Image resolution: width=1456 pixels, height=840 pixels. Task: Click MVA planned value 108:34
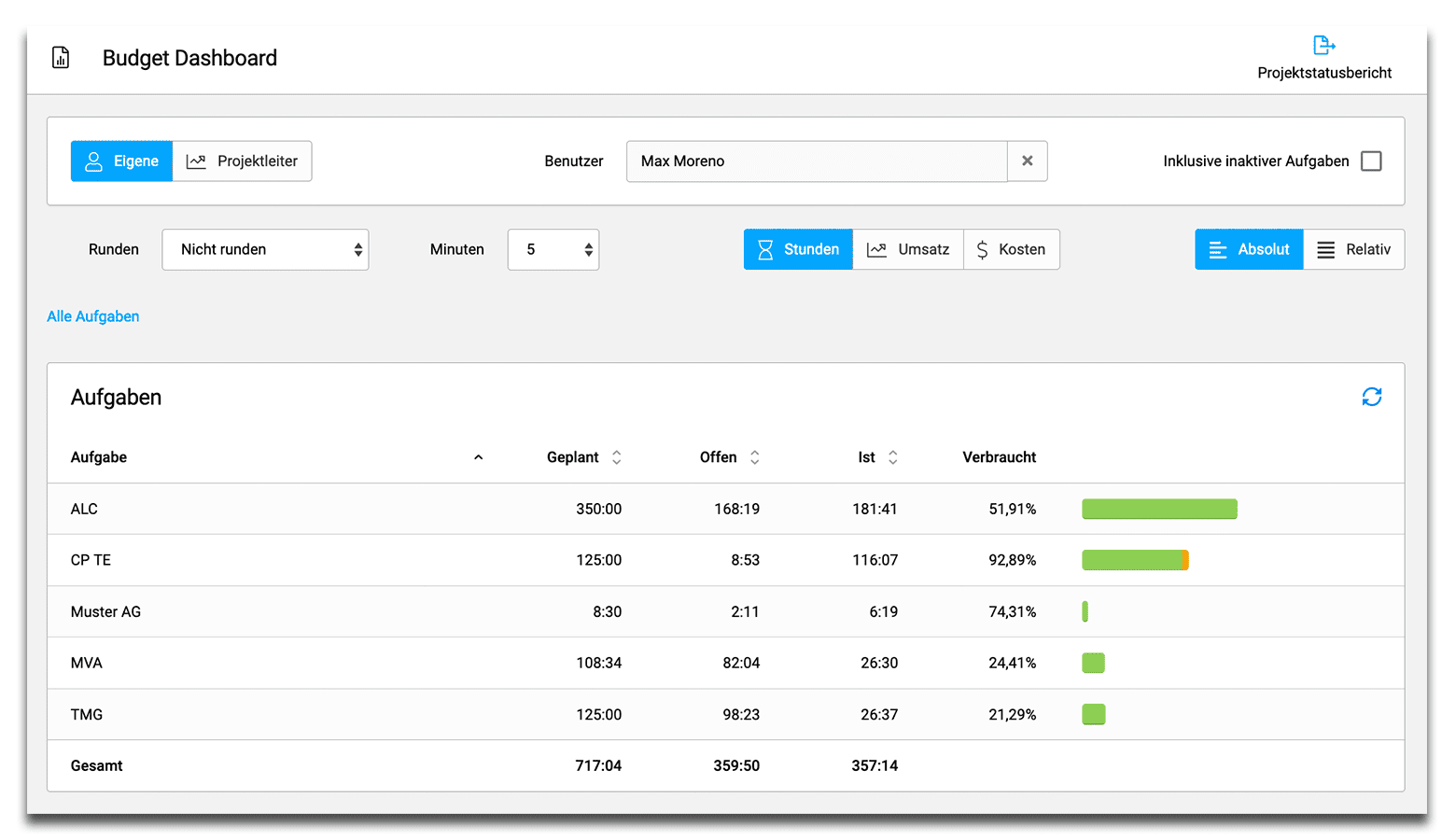598,663
